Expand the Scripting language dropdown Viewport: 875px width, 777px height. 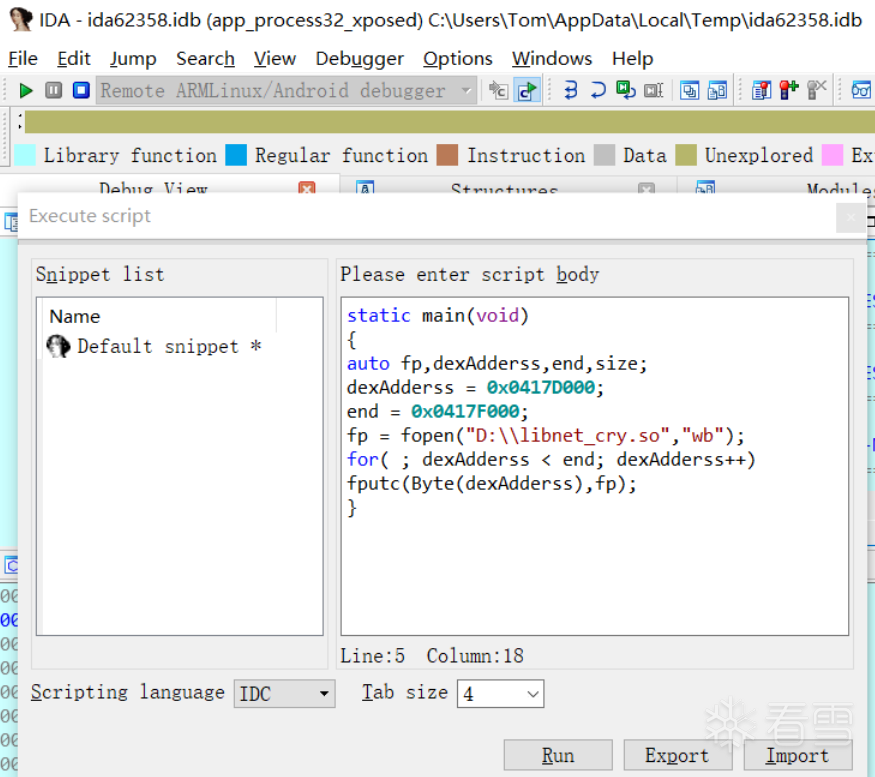tap(323, 693)
